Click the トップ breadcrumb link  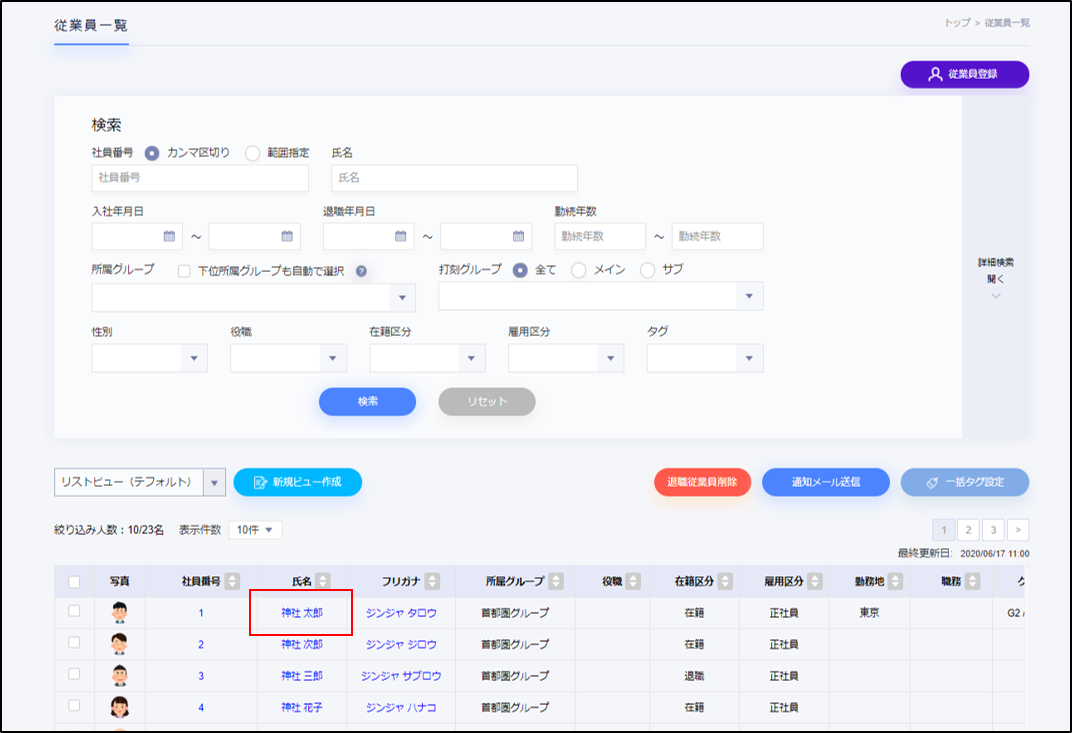(957, 22)
